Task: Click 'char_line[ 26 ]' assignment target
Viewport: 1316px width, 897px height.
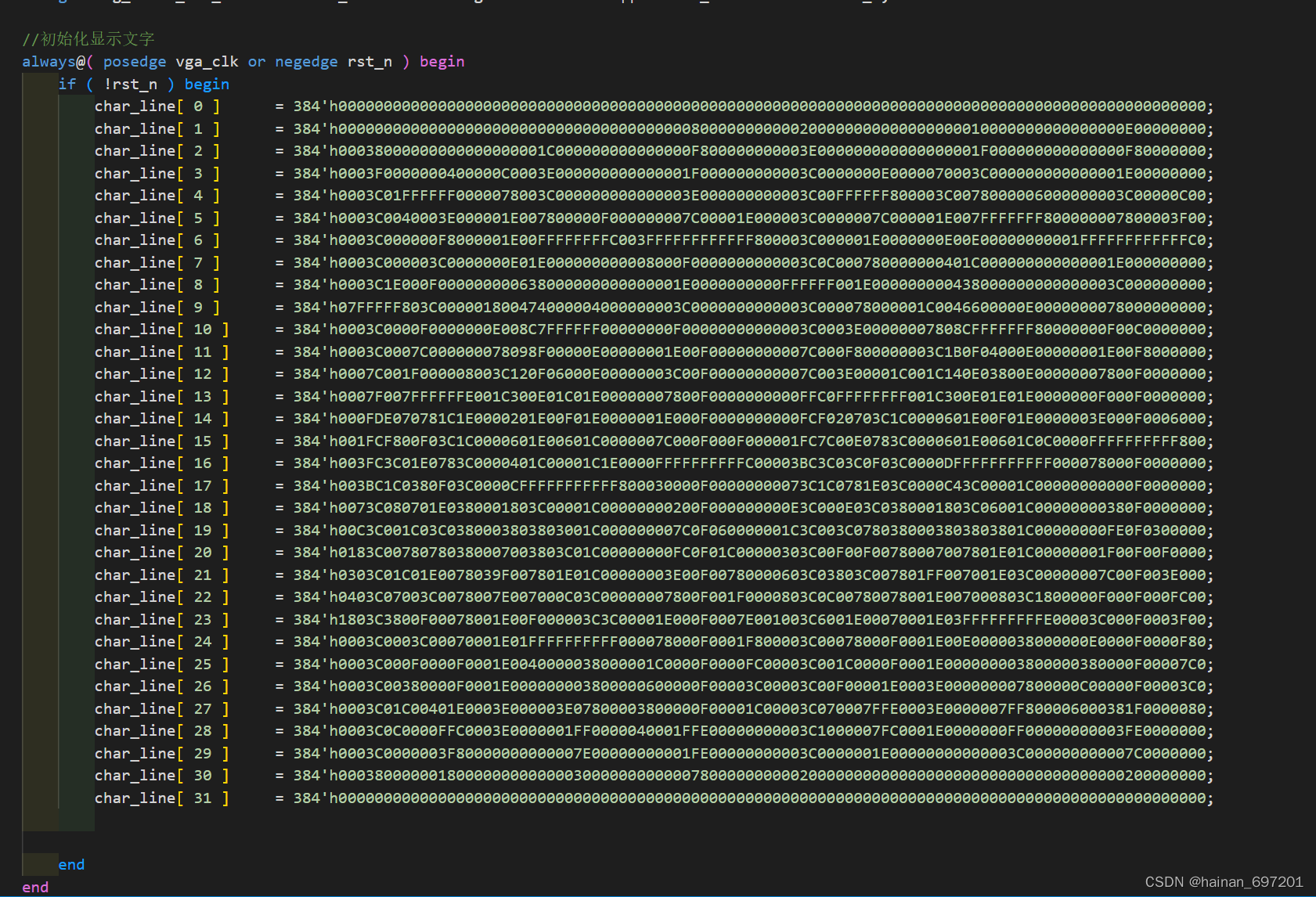Action: (x=162, y=686)
